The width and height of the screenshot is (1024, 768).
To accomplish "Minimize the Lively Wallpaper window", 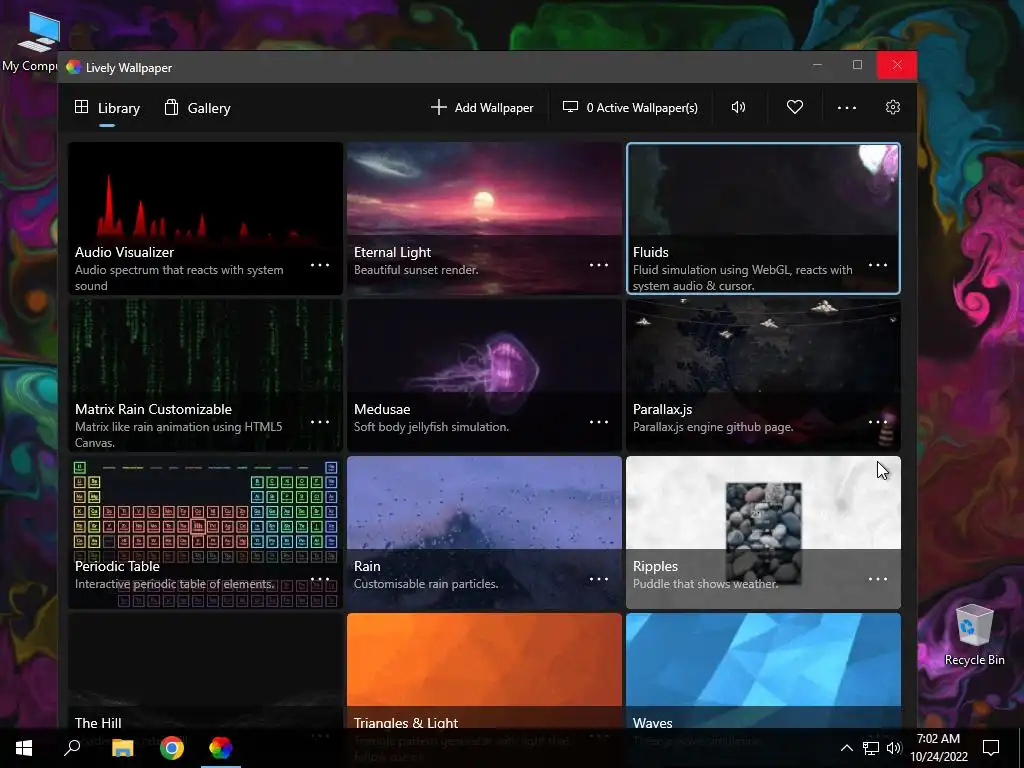I will click(817, 65).
